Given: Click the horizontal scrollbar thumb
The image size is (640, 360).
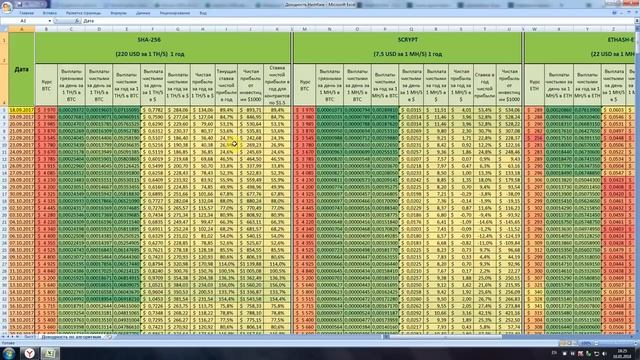Looking at the screenshot, I should (x=445, y=337).
